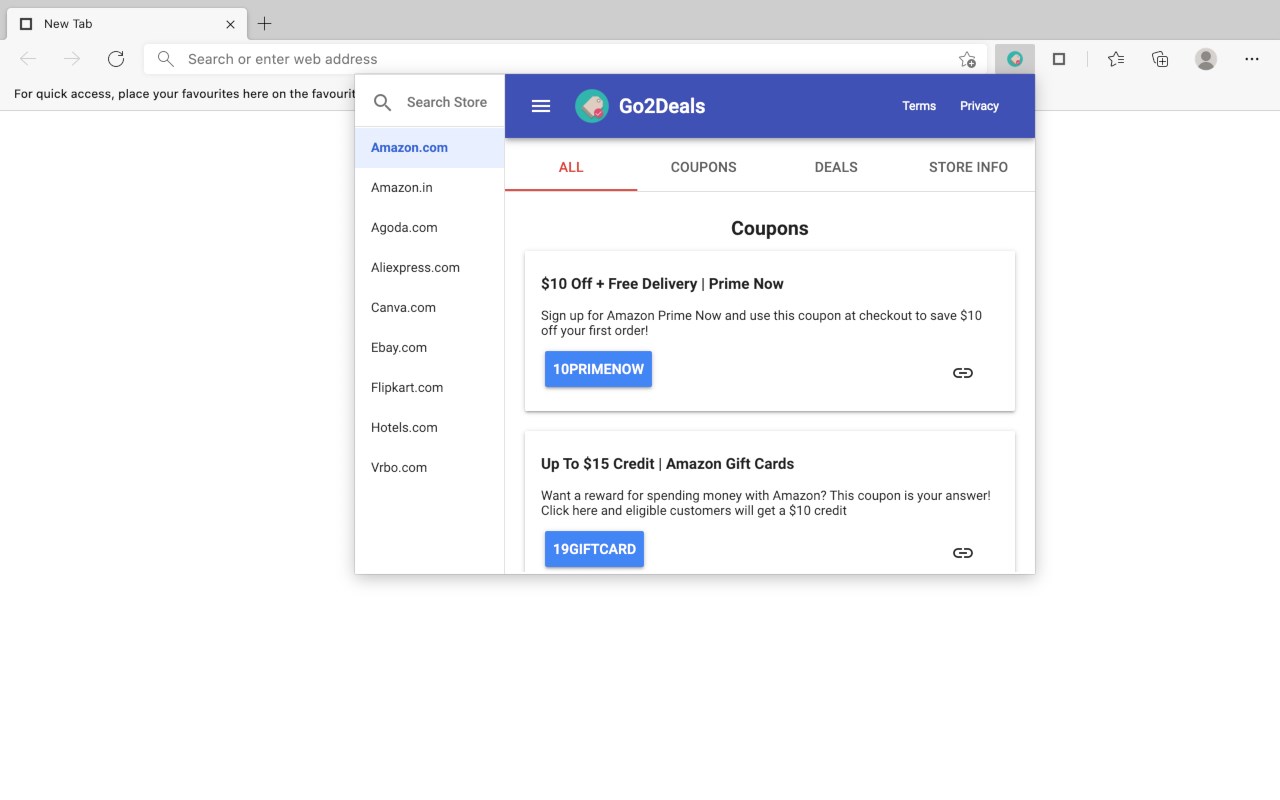Select Flipkart.com in store list
The image size is (1280, 800).
click(430, 387)
